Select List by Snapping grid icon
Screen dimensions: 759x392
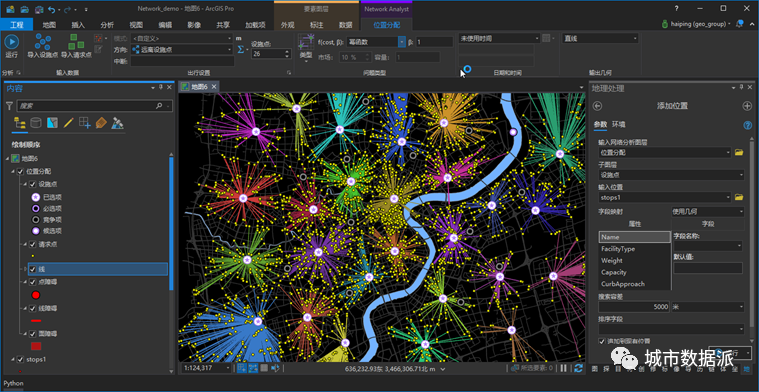point(85,122)
